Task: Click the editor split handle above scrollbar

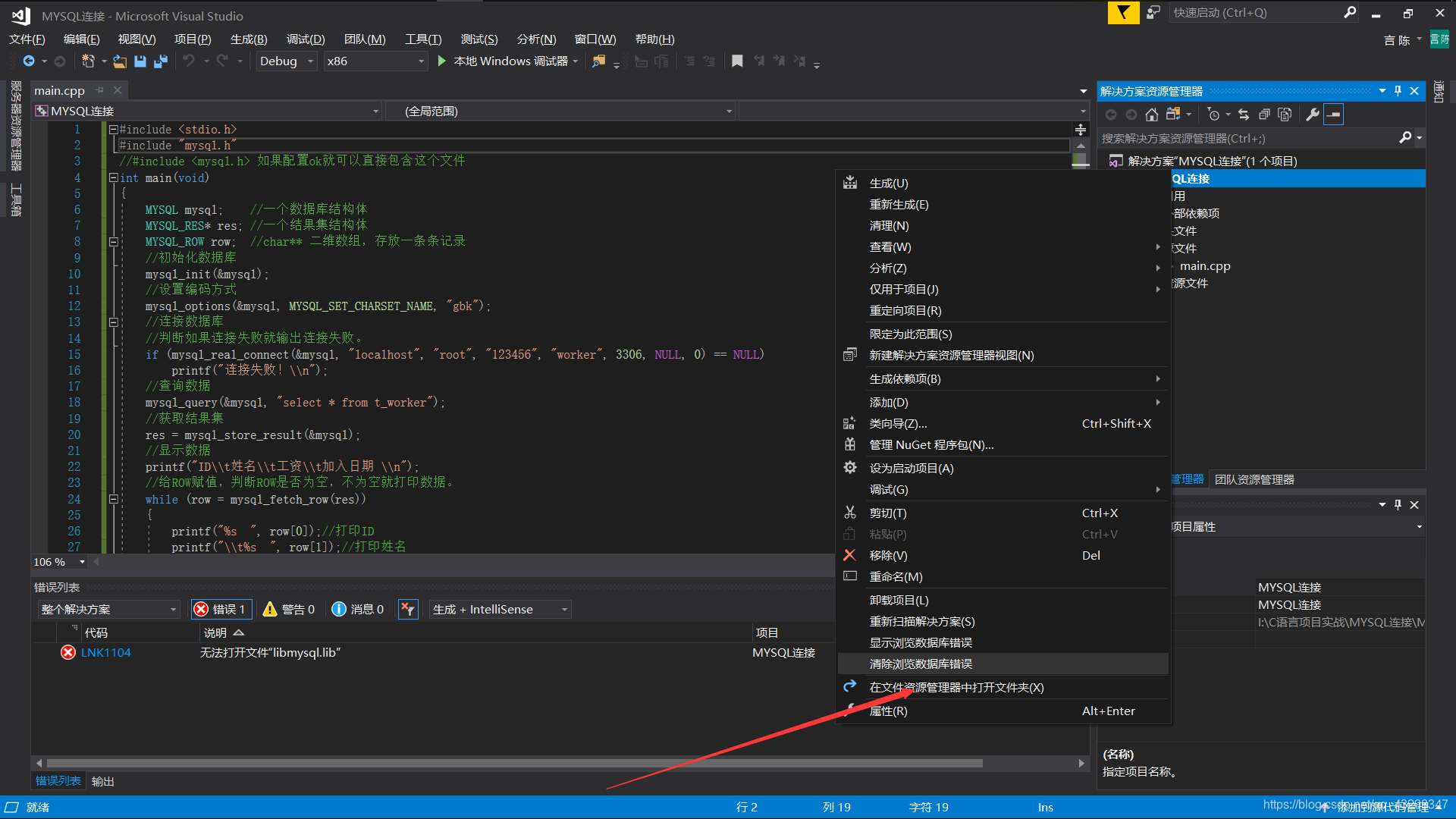Action: 1081,130
